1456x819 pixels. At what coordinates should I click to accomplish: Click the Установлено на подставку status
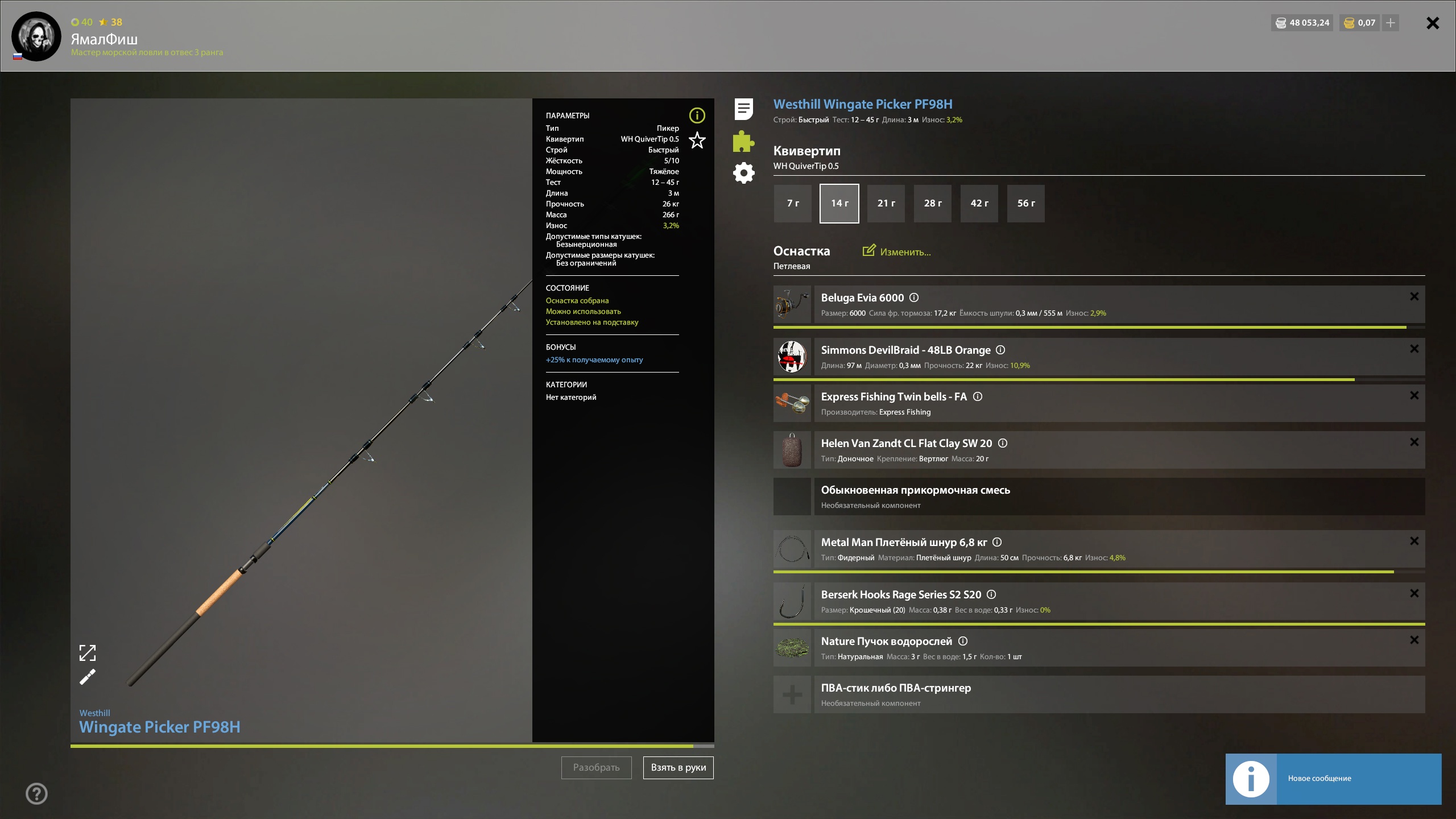[x=592, y=322]
